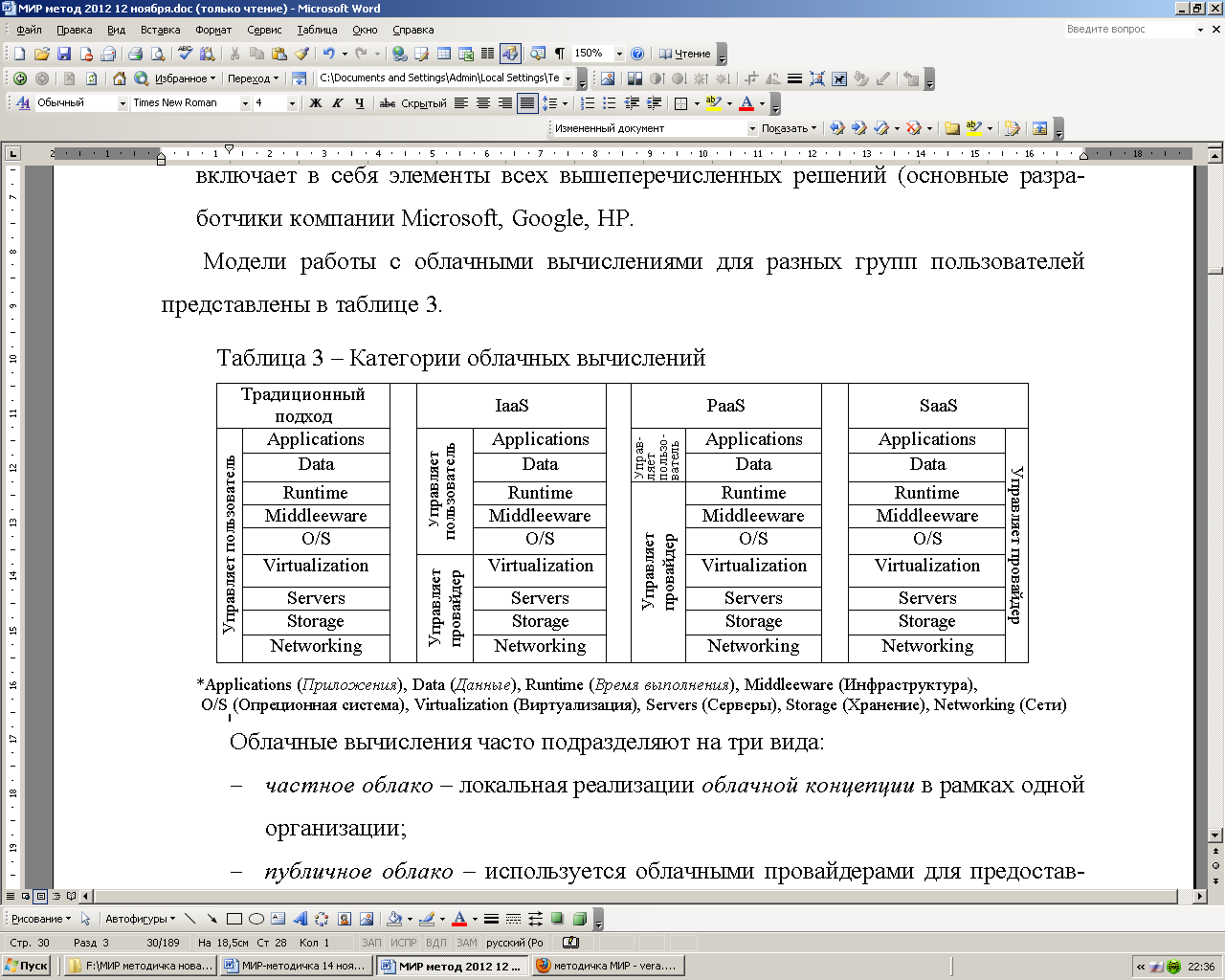Select the Line drawing tool
Screen dimensions: 1225x980
click(x=189, y=919)
